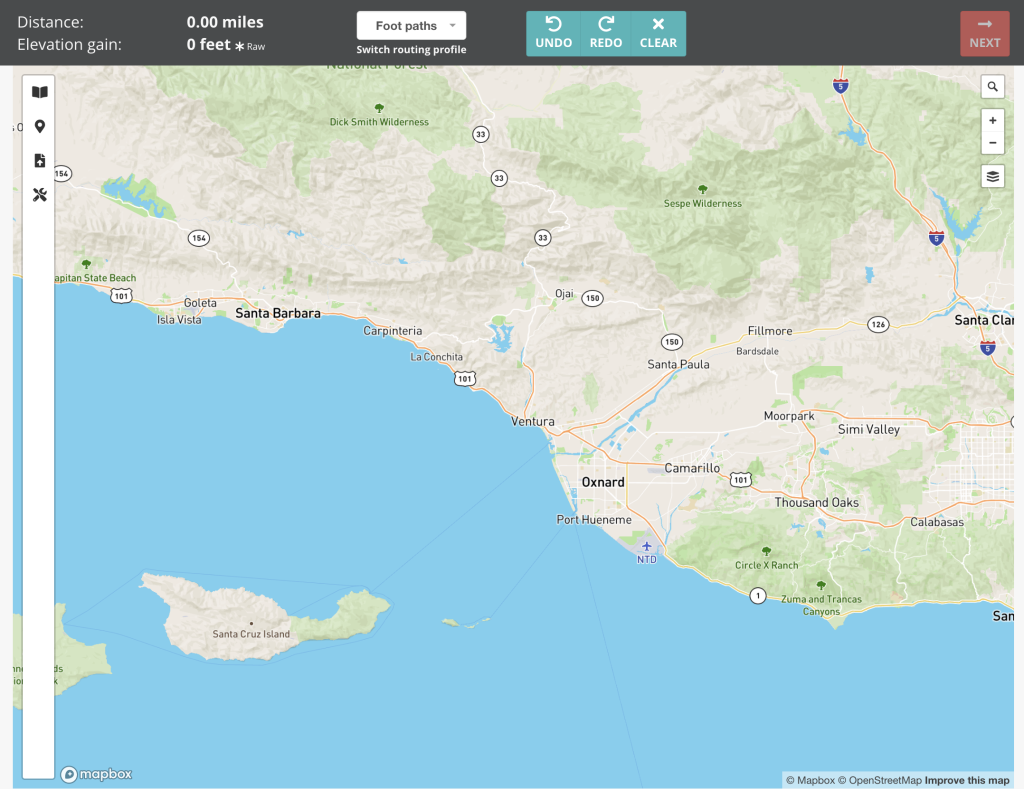Clear the current route
The image size is (1024, 789).
tap(658, 33)
